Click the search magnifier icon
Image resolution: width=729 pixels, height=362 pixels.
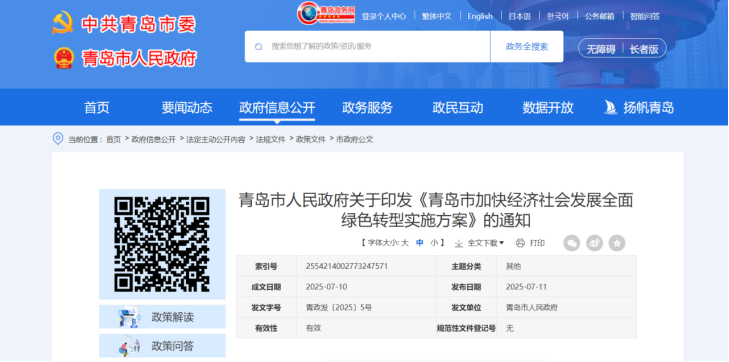click(x=258, y=46)
